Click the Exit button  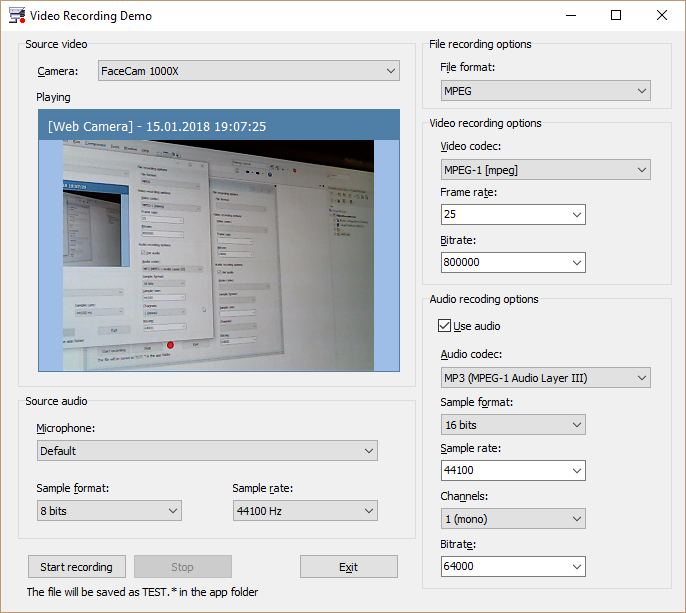point(348,567)
